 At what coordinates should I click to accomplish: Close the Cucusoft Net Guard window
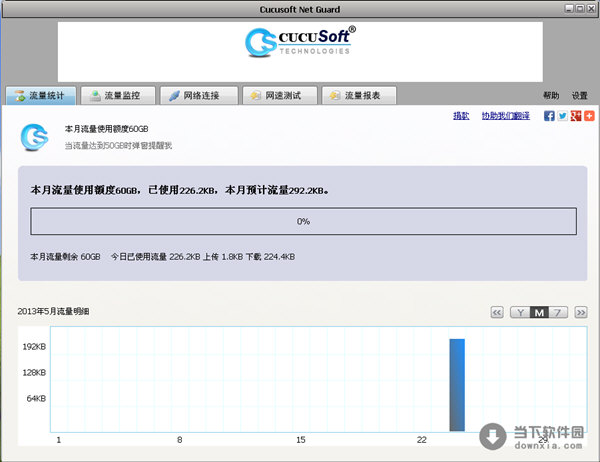(x=591, y=8)
